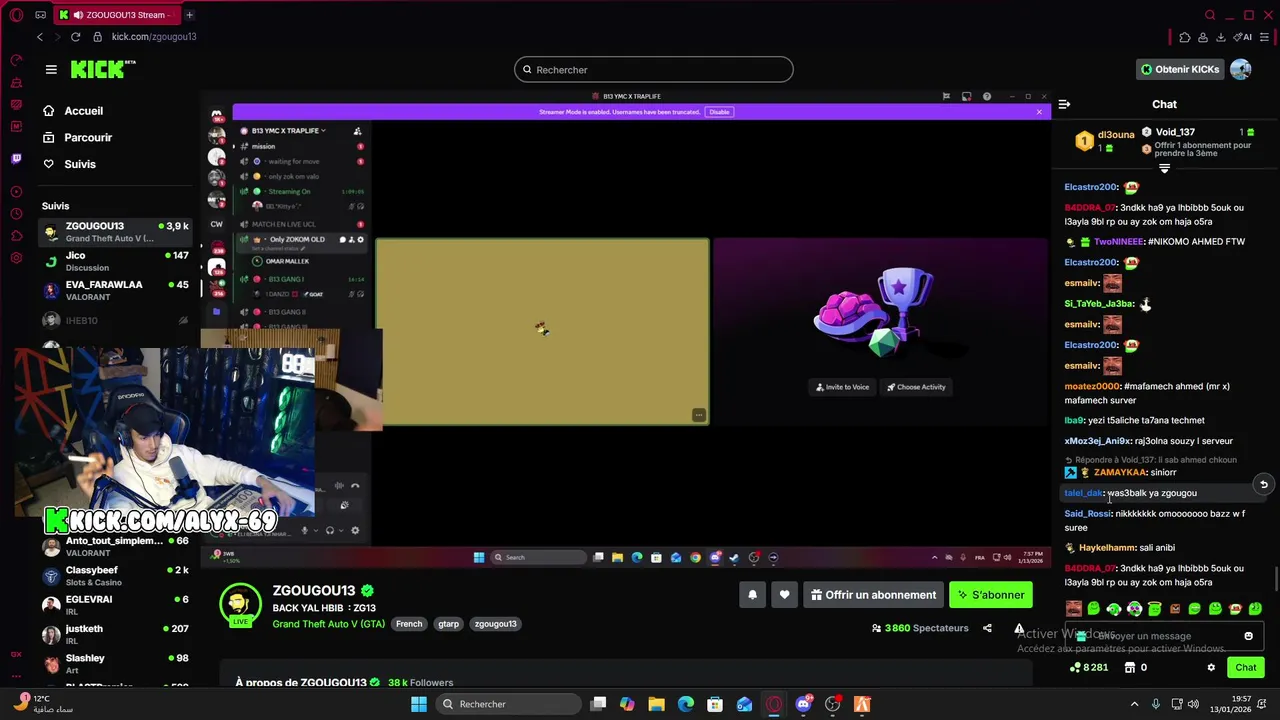Toggle notifications bell for ZGOUGOU13
Screen dimensions: 1280x720
coord(753,595)
